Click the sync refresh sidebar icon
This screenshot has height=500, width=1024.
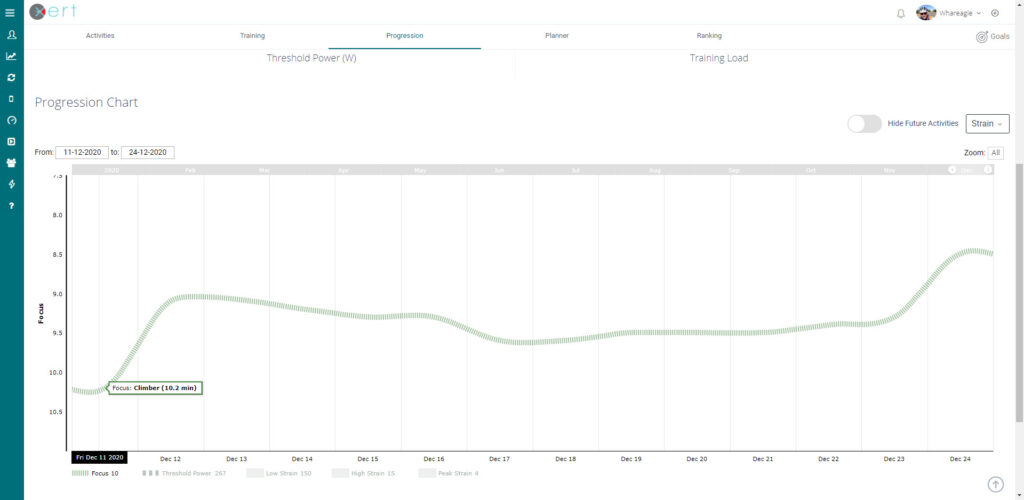(11, 77)
